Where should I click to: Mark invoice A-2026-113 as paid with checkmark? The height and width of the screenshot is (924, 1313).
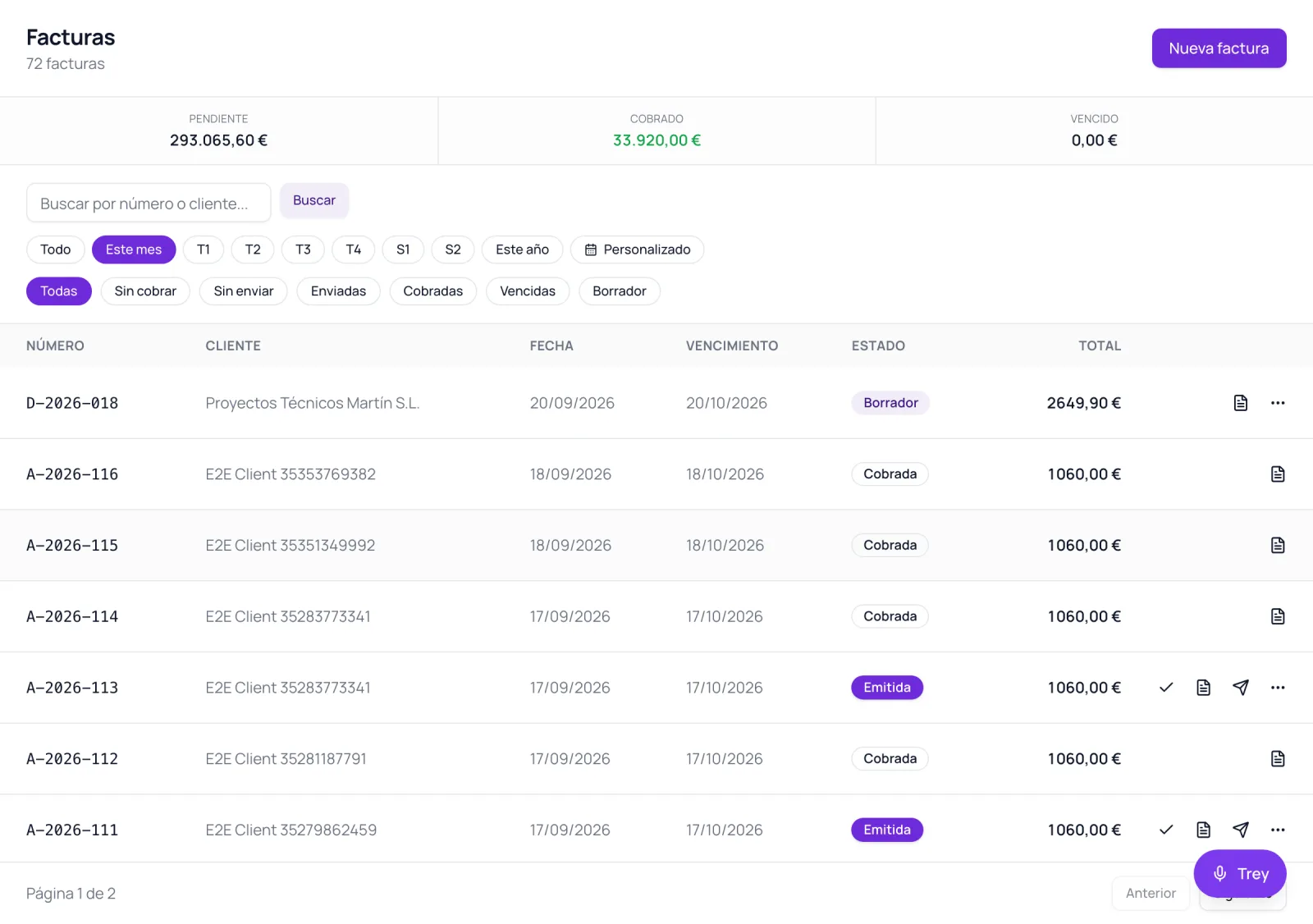coord(1166,688)
